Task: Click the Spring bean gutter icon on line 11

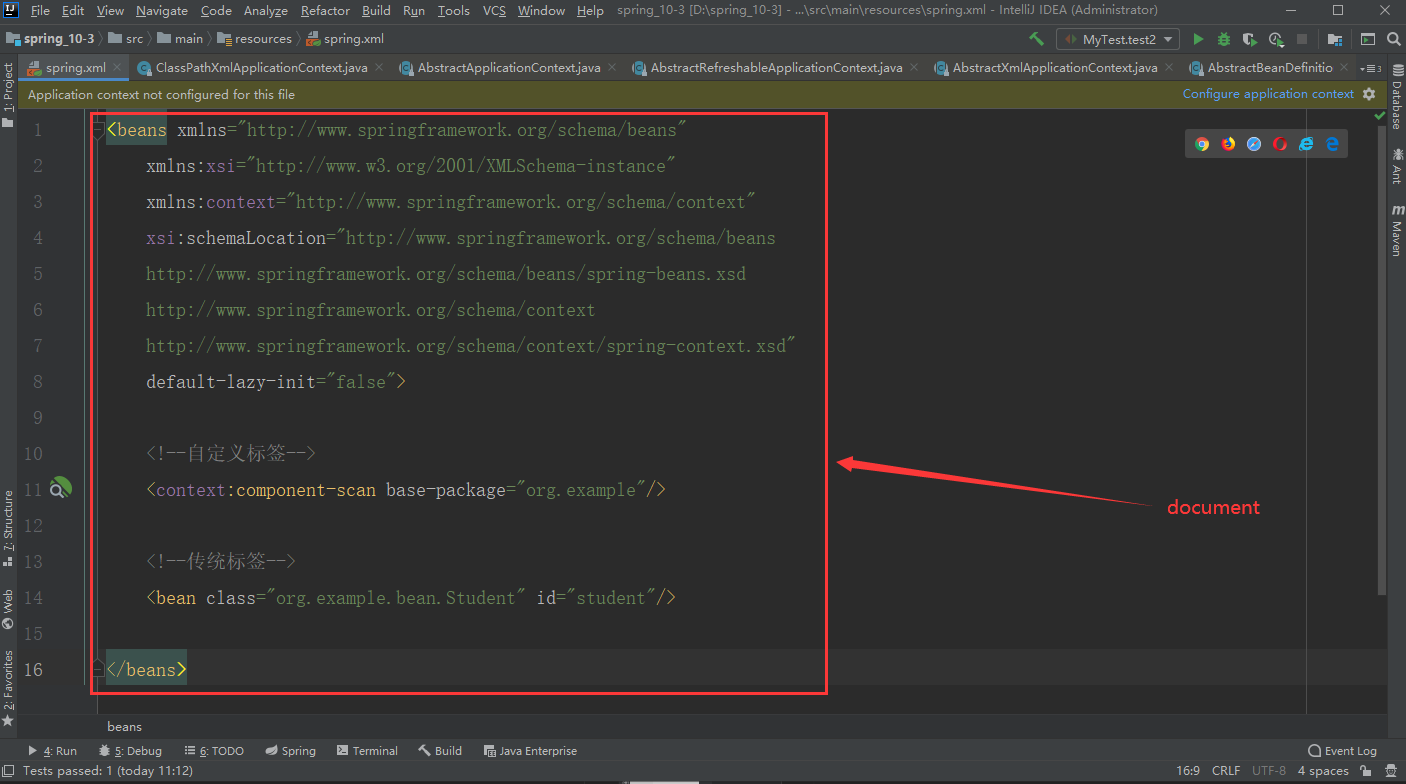Action: [x=61, y=488]
